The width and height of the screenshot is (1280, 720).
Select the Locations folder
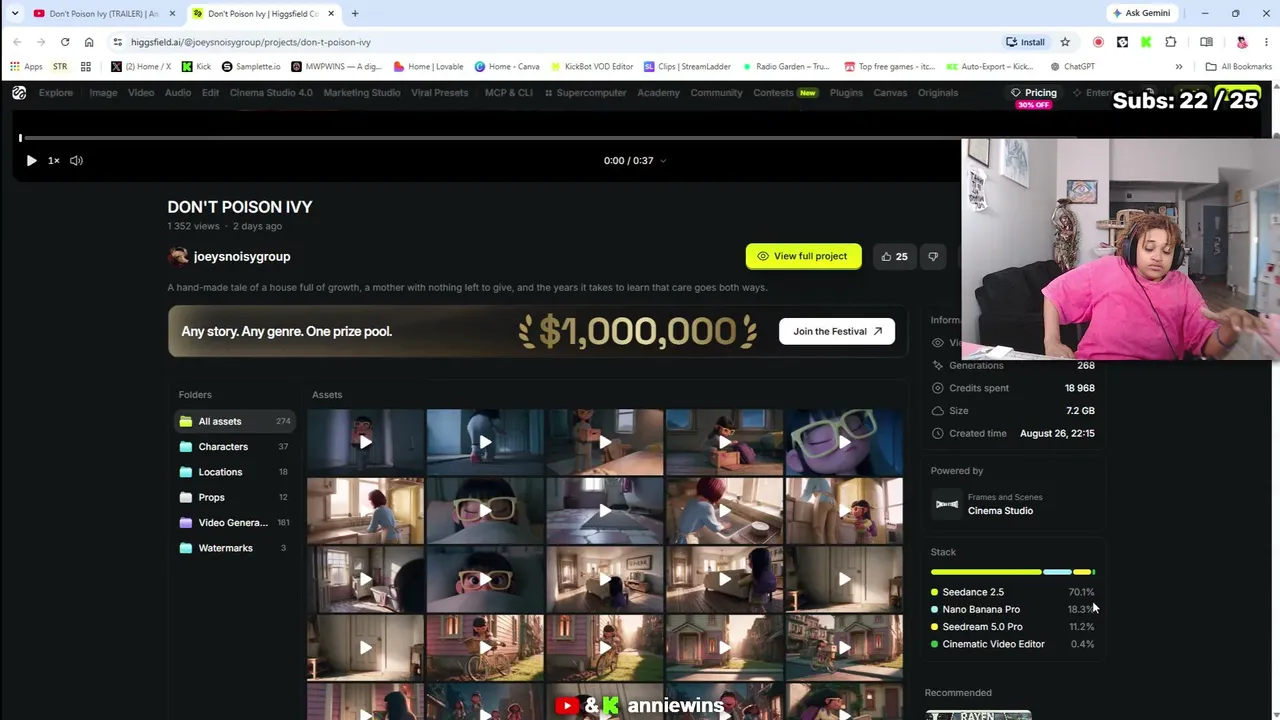235,472
